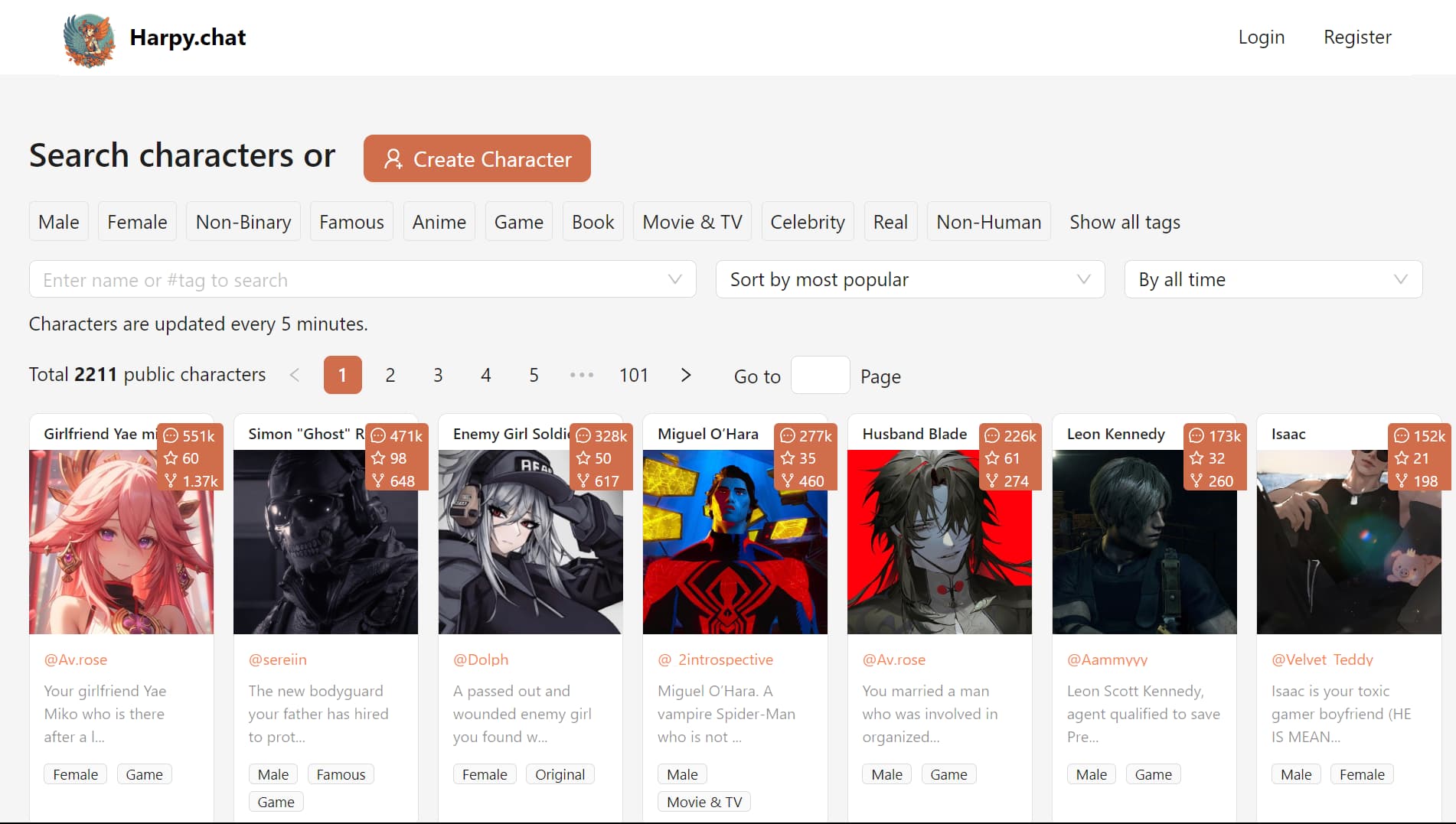
Task: Visit @Velvet_Teddy creator profile
Action: 1322,660
